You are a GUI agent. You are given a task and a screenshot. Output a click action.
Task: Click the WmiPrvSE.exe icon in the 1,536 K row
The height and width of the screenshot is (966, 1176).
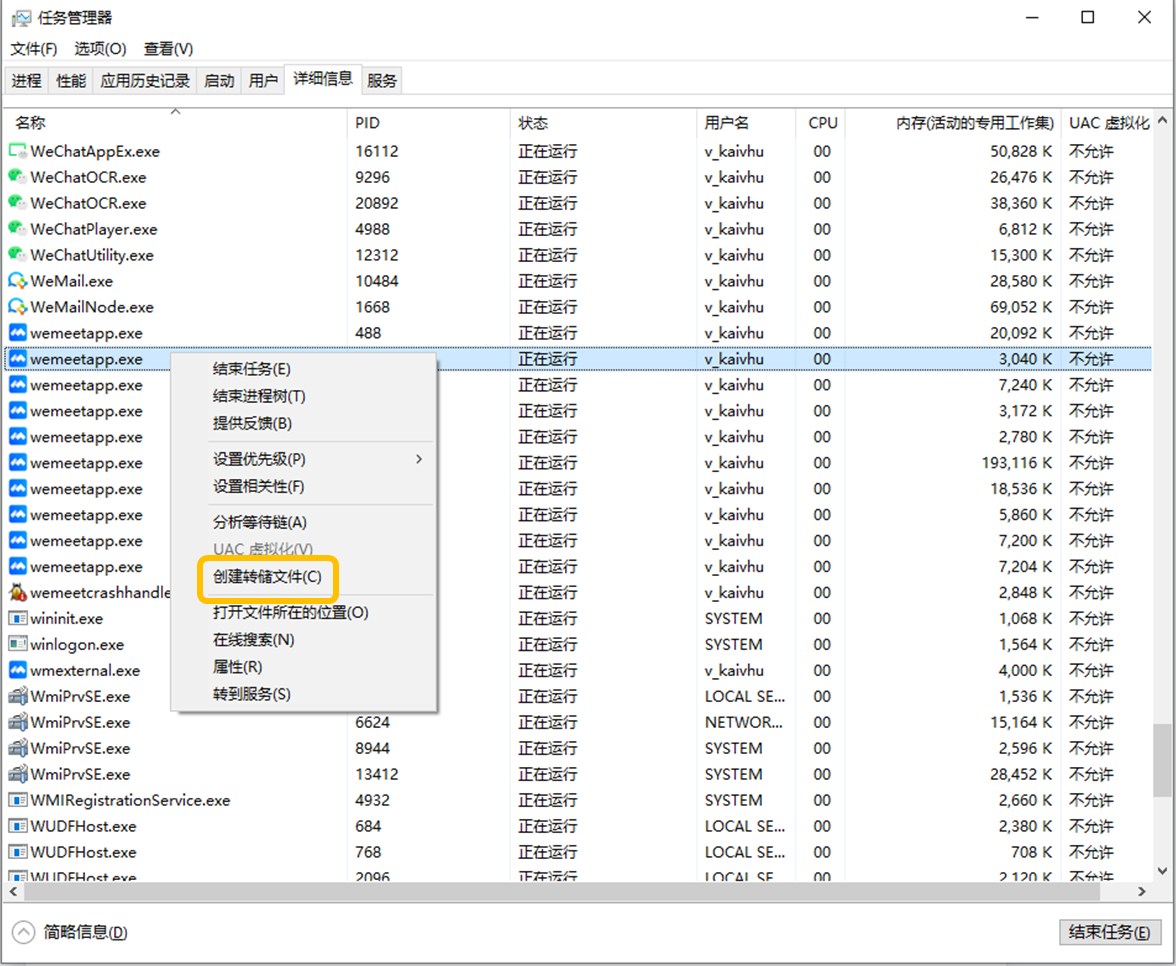click(x=17, y=696)
